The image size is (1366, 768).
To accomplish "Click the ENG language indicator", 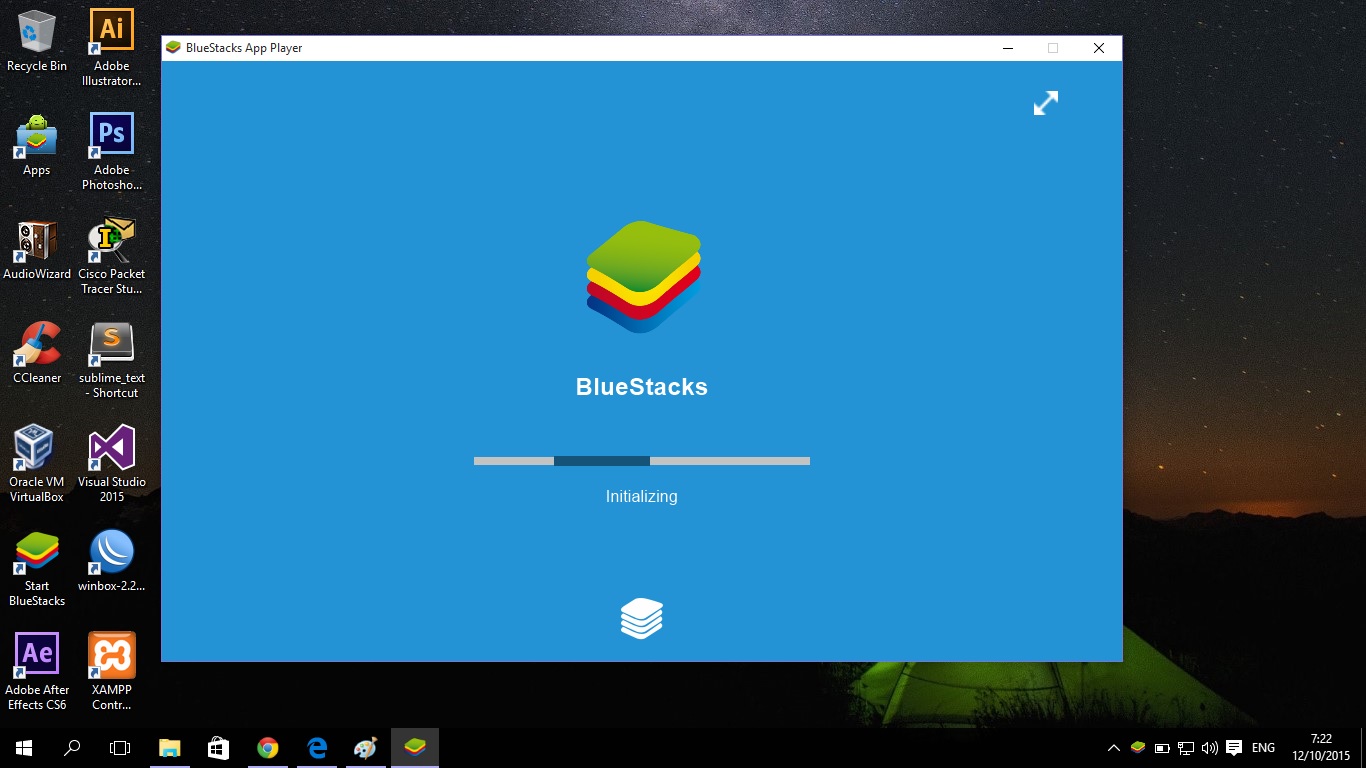I will pyautogui.click(x=1263, y=748).
